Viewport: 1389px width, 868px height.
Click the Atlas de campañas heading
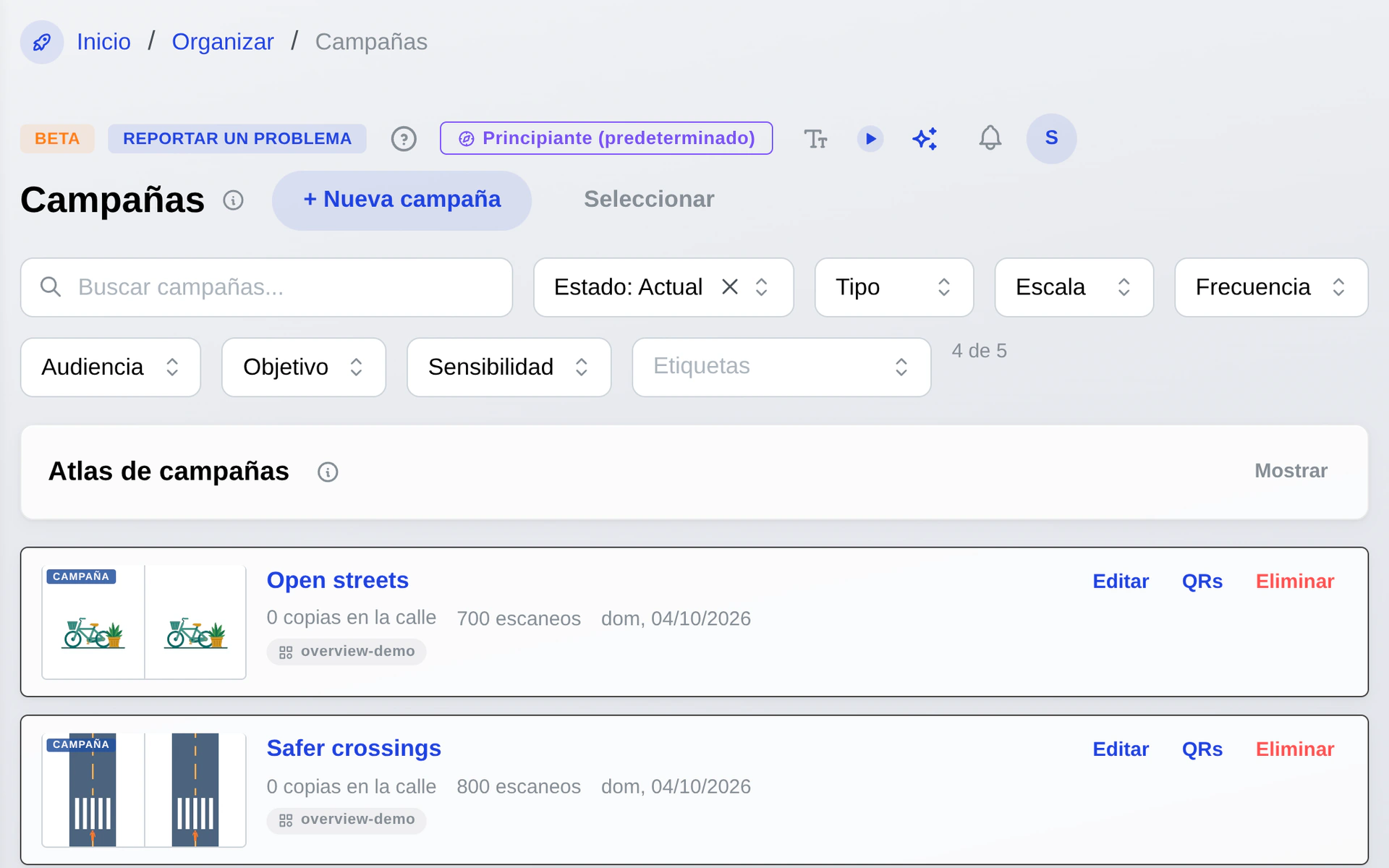click(169, 472)
